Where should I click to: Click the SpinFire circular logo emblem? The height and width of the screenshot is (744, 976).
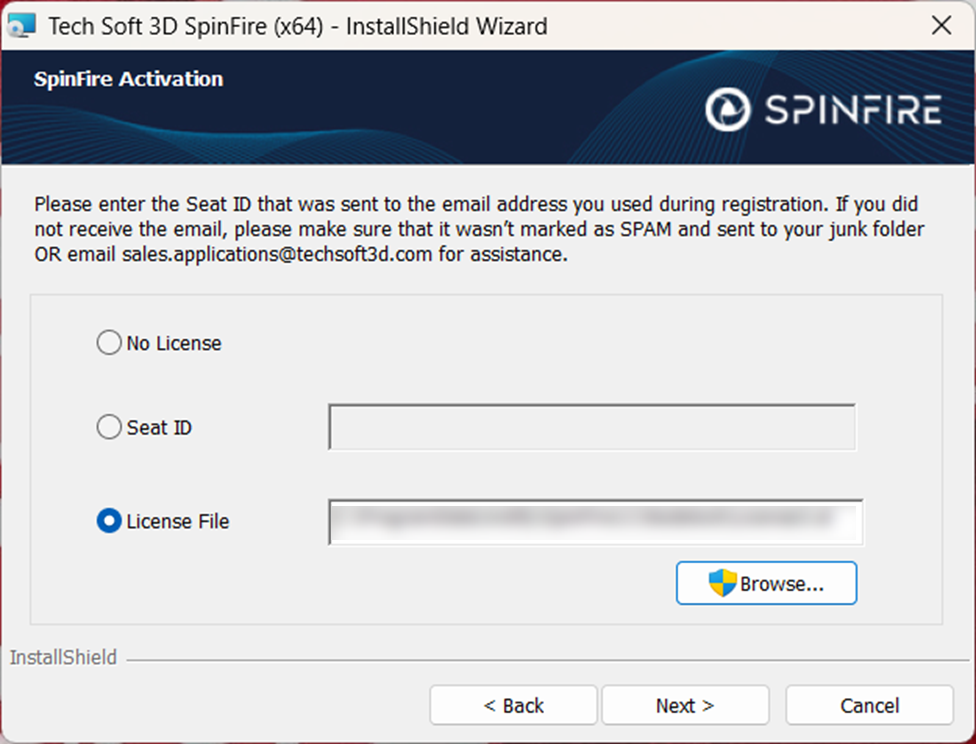coord(727,109)
